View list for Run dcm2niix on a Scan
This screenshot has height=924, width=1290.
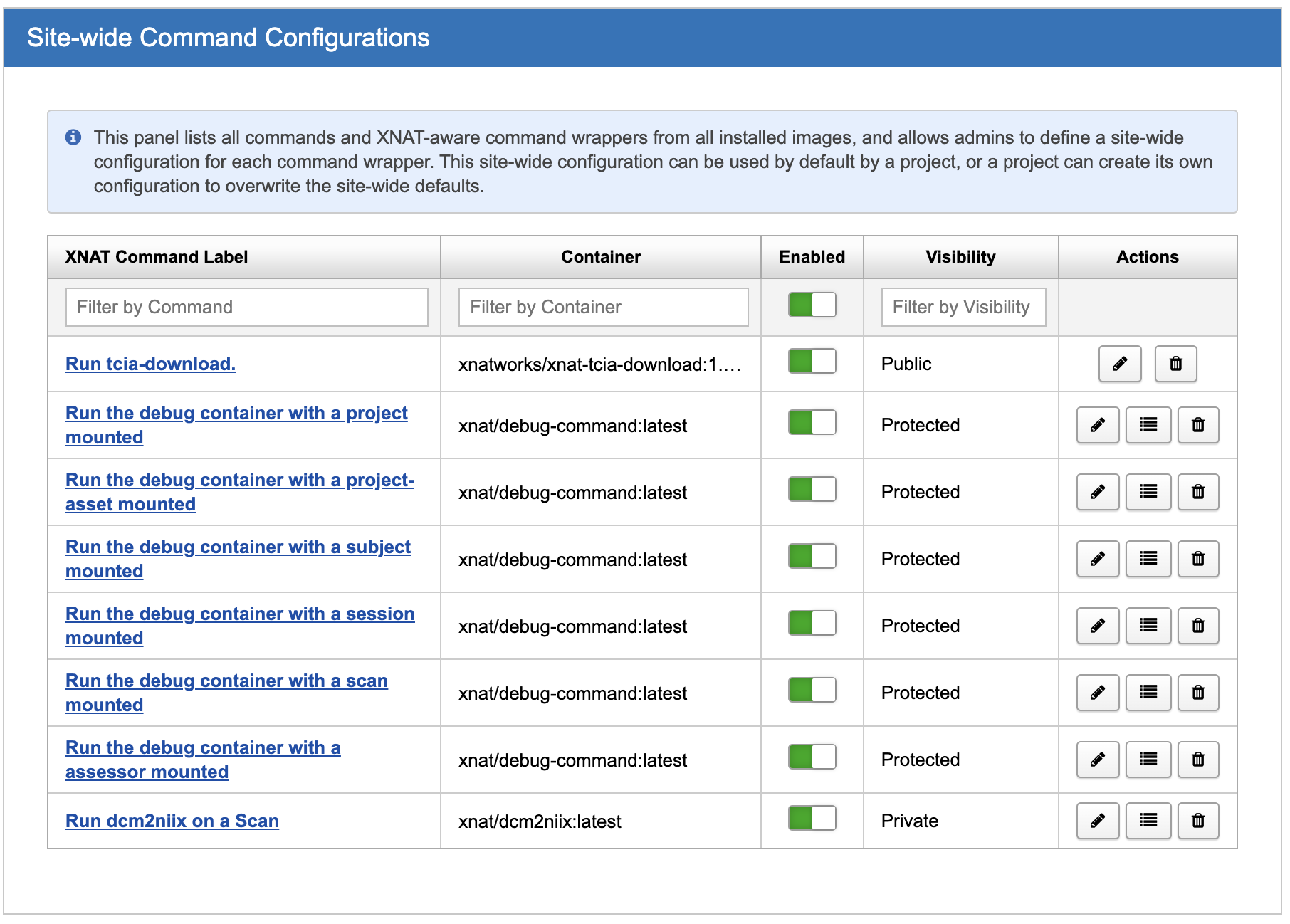point(1148,821)
